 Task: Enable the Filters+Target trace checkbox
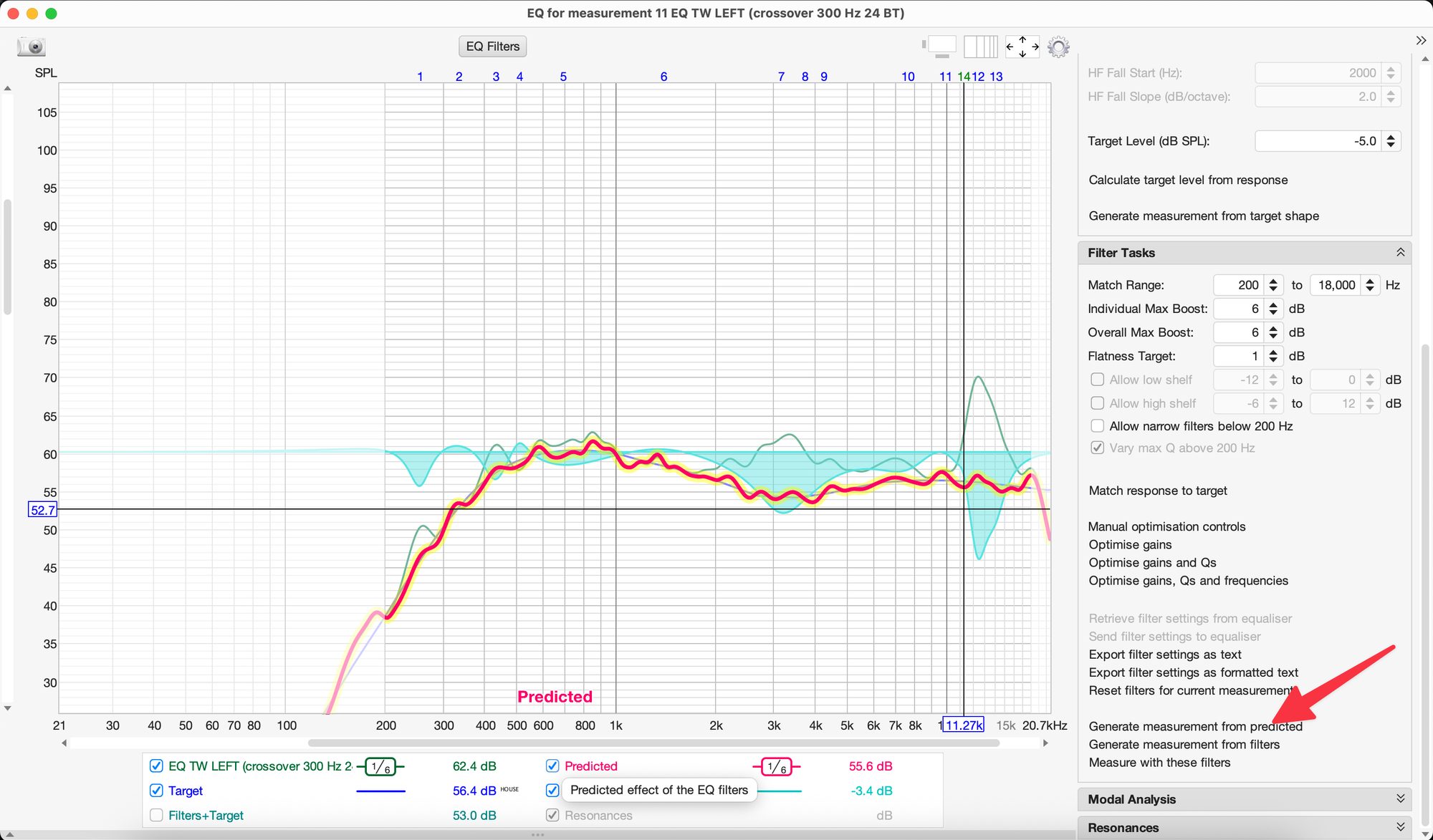point(156,816)
